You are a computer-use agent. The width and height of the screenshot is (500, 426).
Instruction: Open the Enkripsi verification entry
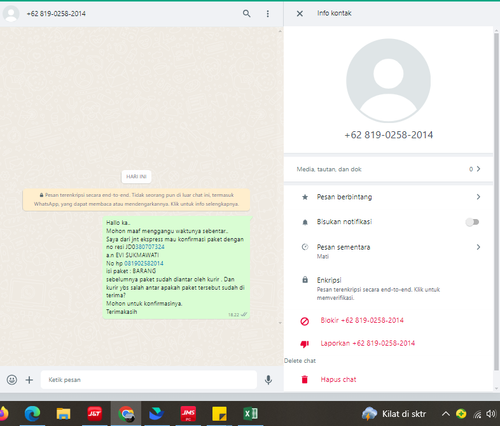[388, 288]
